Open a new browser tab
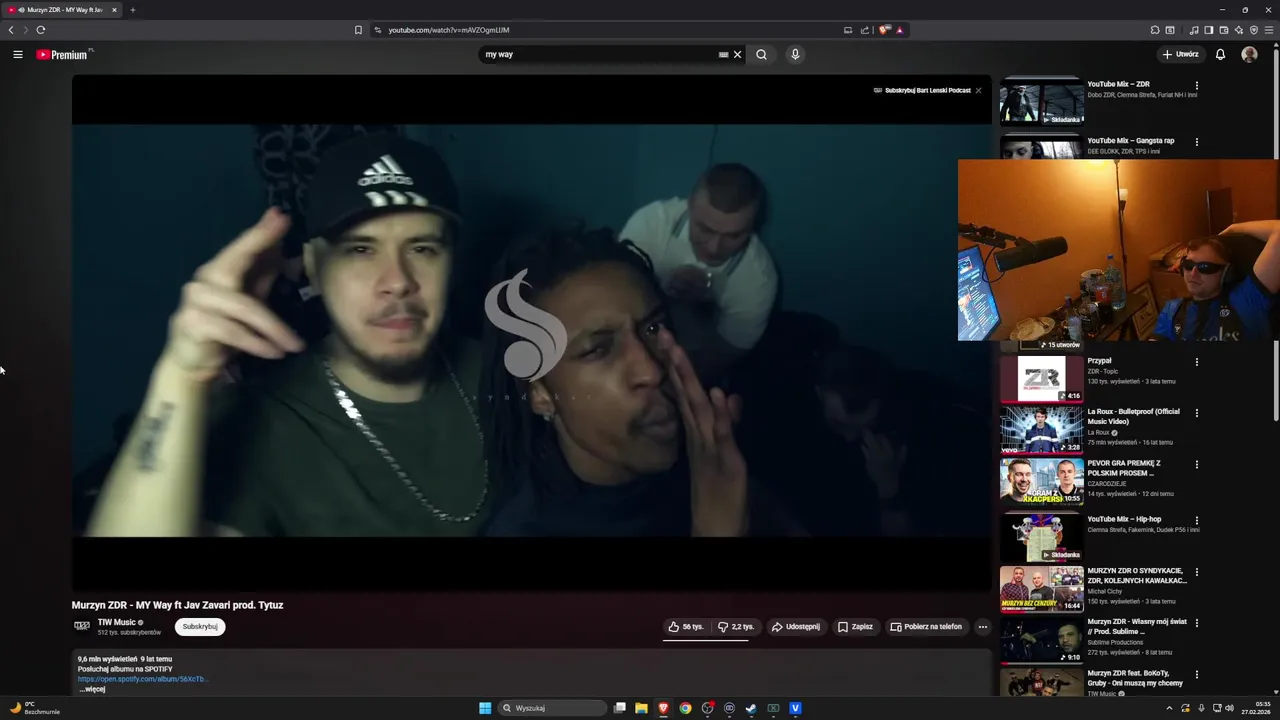This screenshot has height=720, width=1280. (132, 10)
